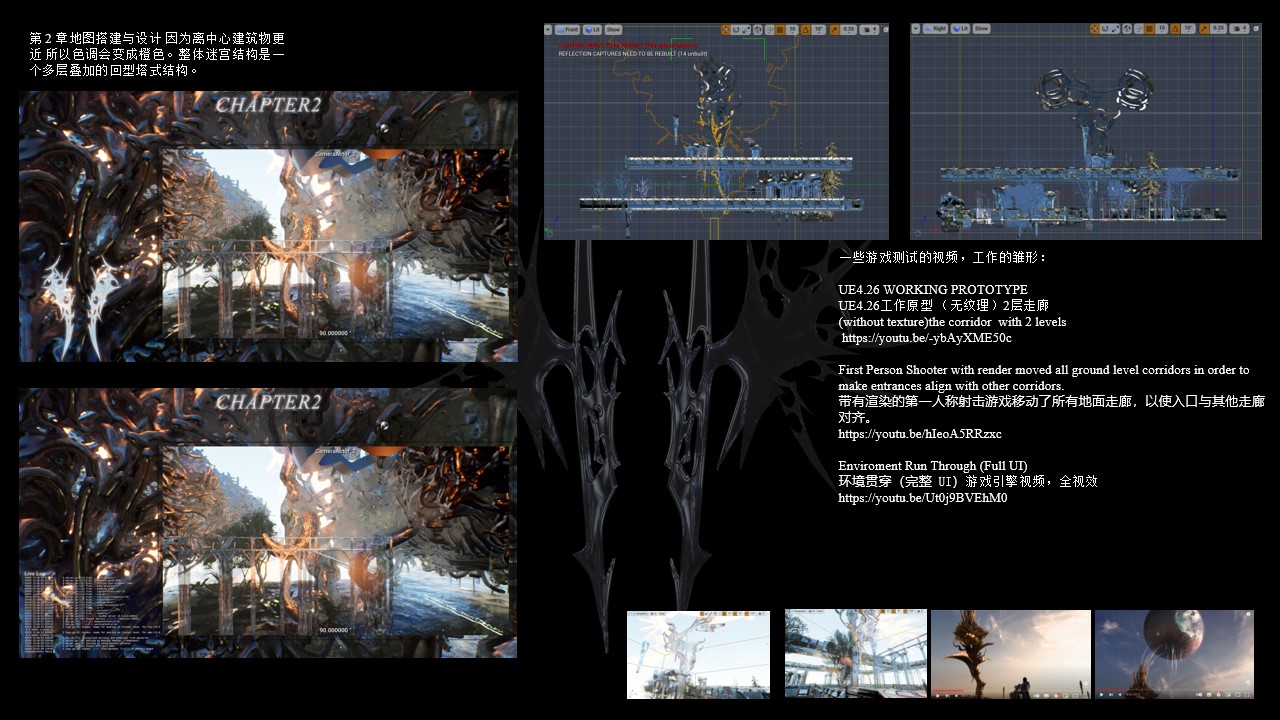Viewport: 1280px width, 720px height.
Task: Open the rotation snap 10° dropdown in Front viewport
Action: [x=819, y=30]
